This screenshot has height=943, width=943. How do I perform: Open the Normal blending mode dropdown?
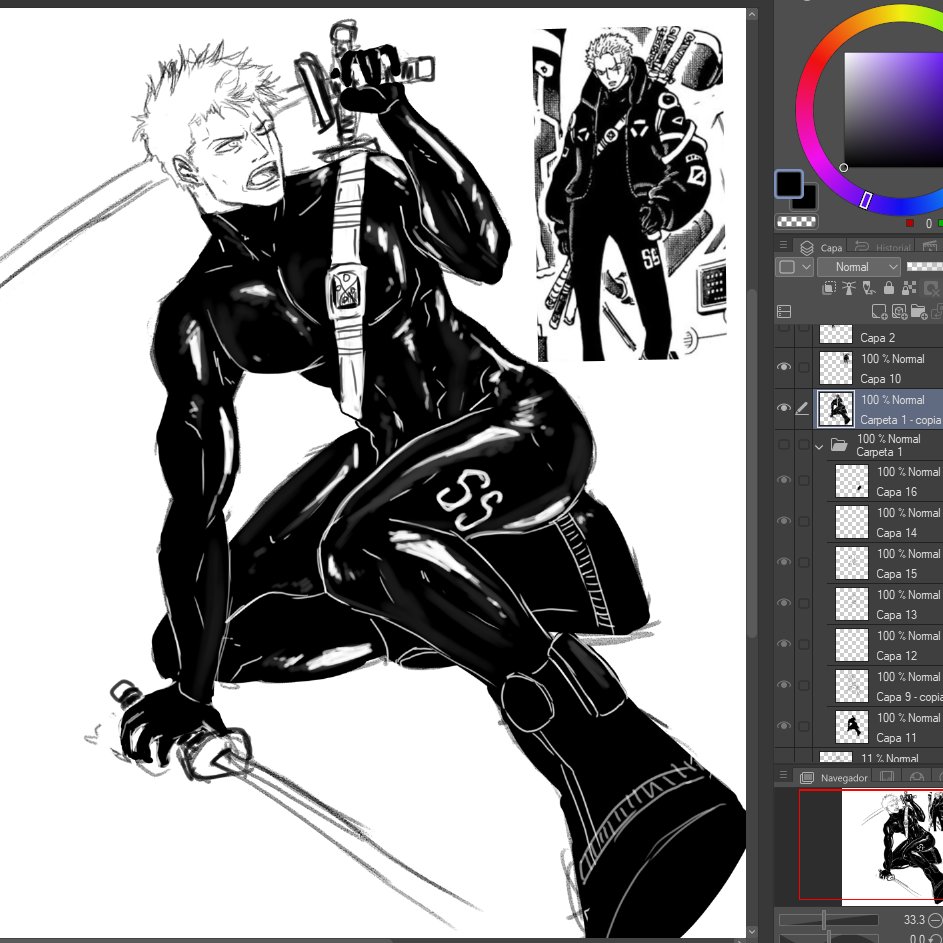point(859,266)
